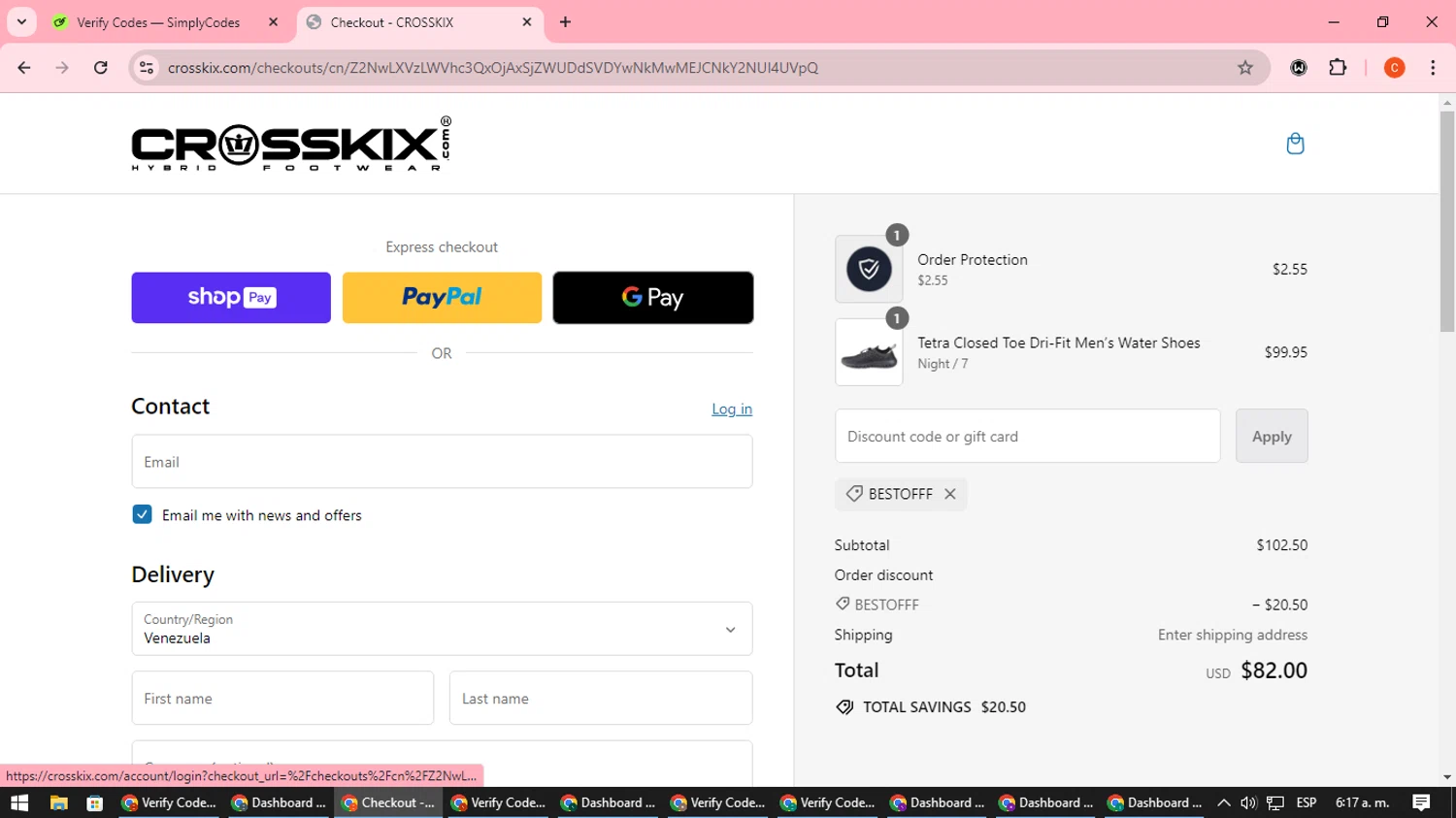Open the browser extensions puzzle icon
Viewport: 1456px width, 818px height.
point(1338,68)
